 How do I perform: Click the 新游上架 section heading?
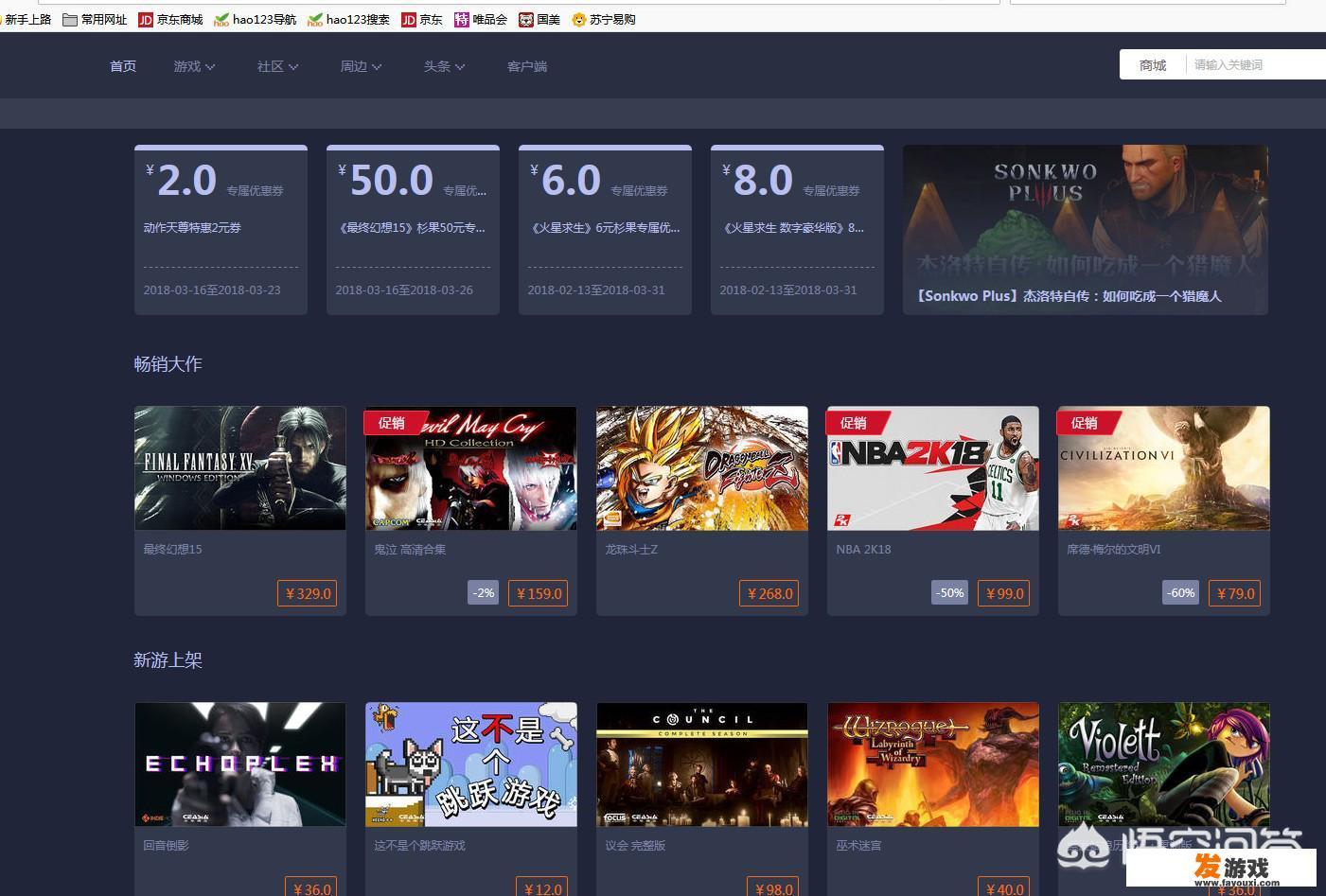click(168, 660)
